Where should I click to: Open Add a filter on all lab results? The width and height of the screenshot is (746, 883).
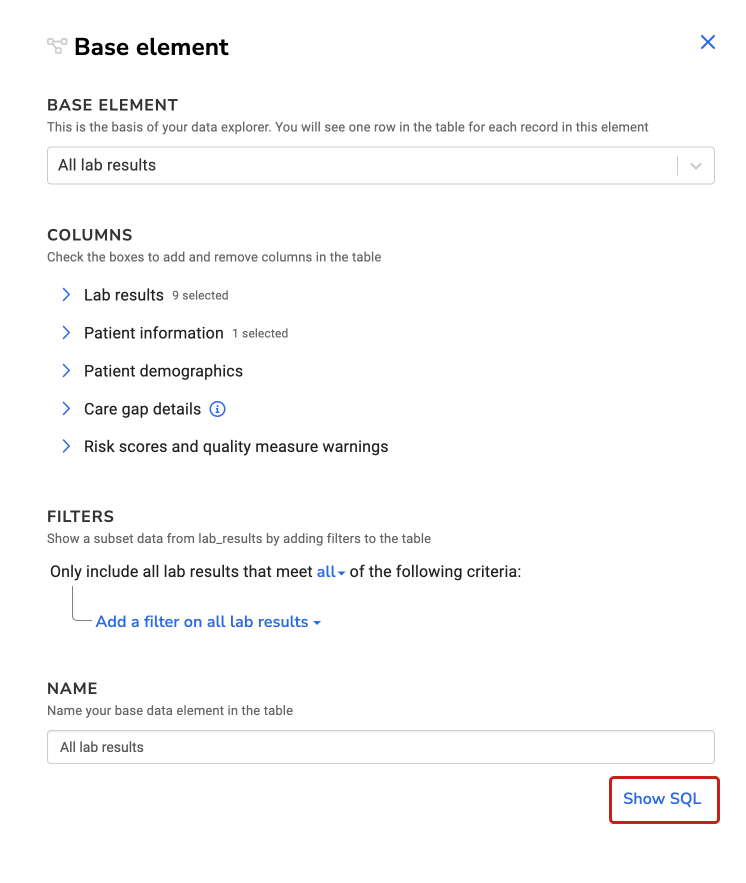[208, 622]
